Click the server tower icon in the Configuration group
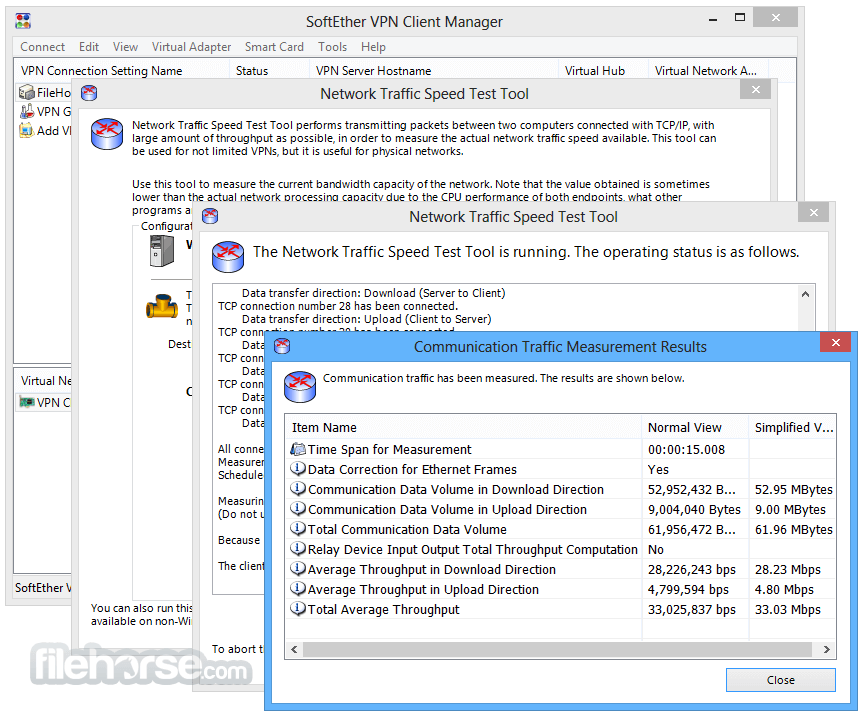 click(162, 252)
